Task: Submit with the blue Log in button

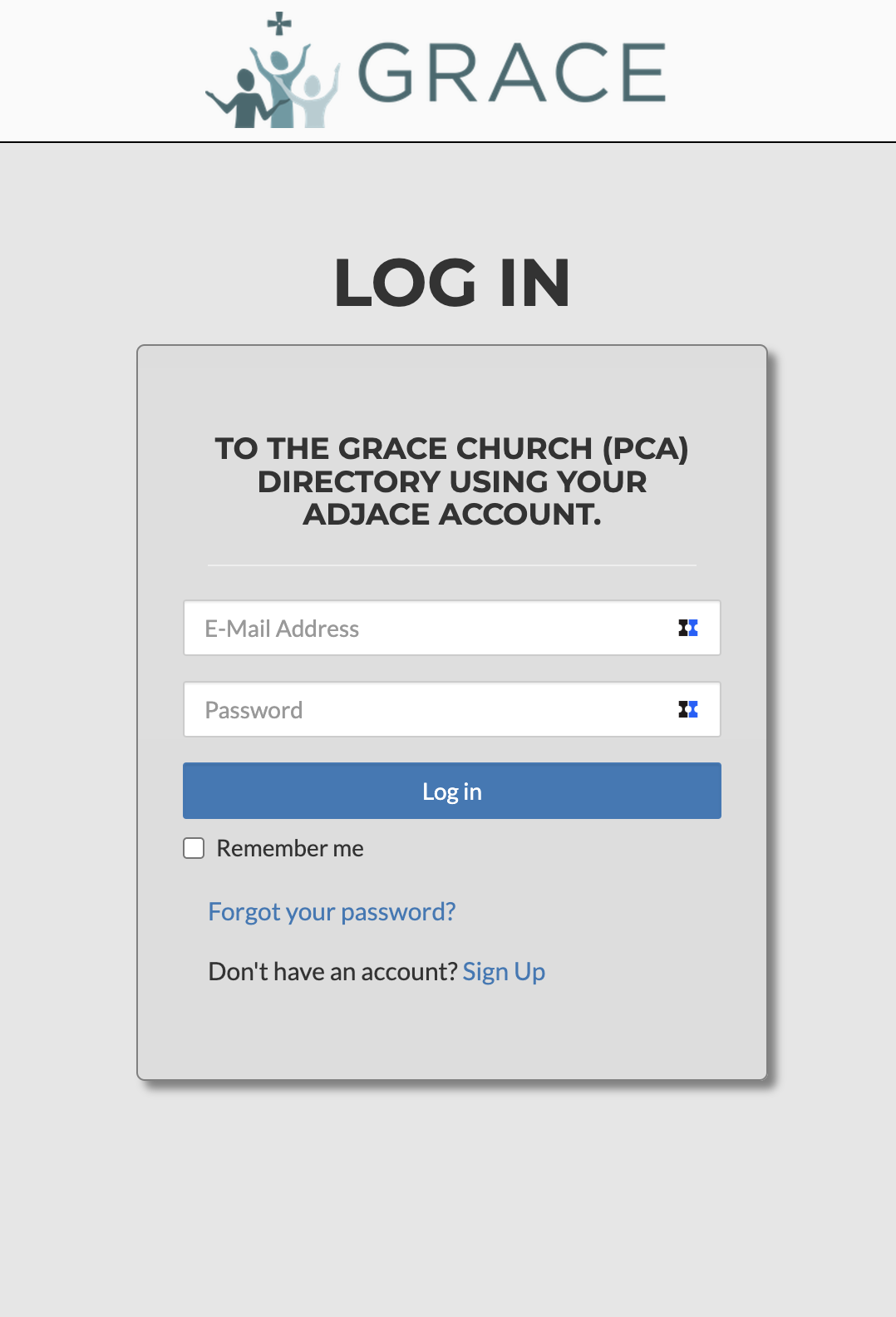Action: click(x=452, y=791)
